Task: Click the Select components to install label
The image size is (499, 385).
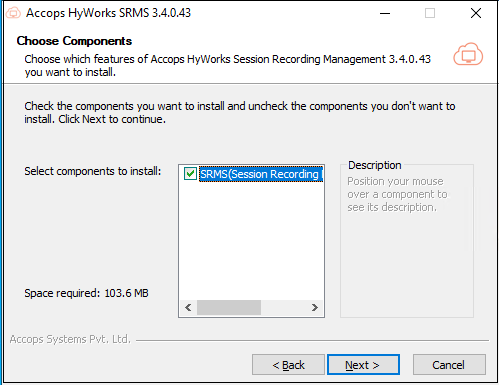Action: [x=93, y=171]
